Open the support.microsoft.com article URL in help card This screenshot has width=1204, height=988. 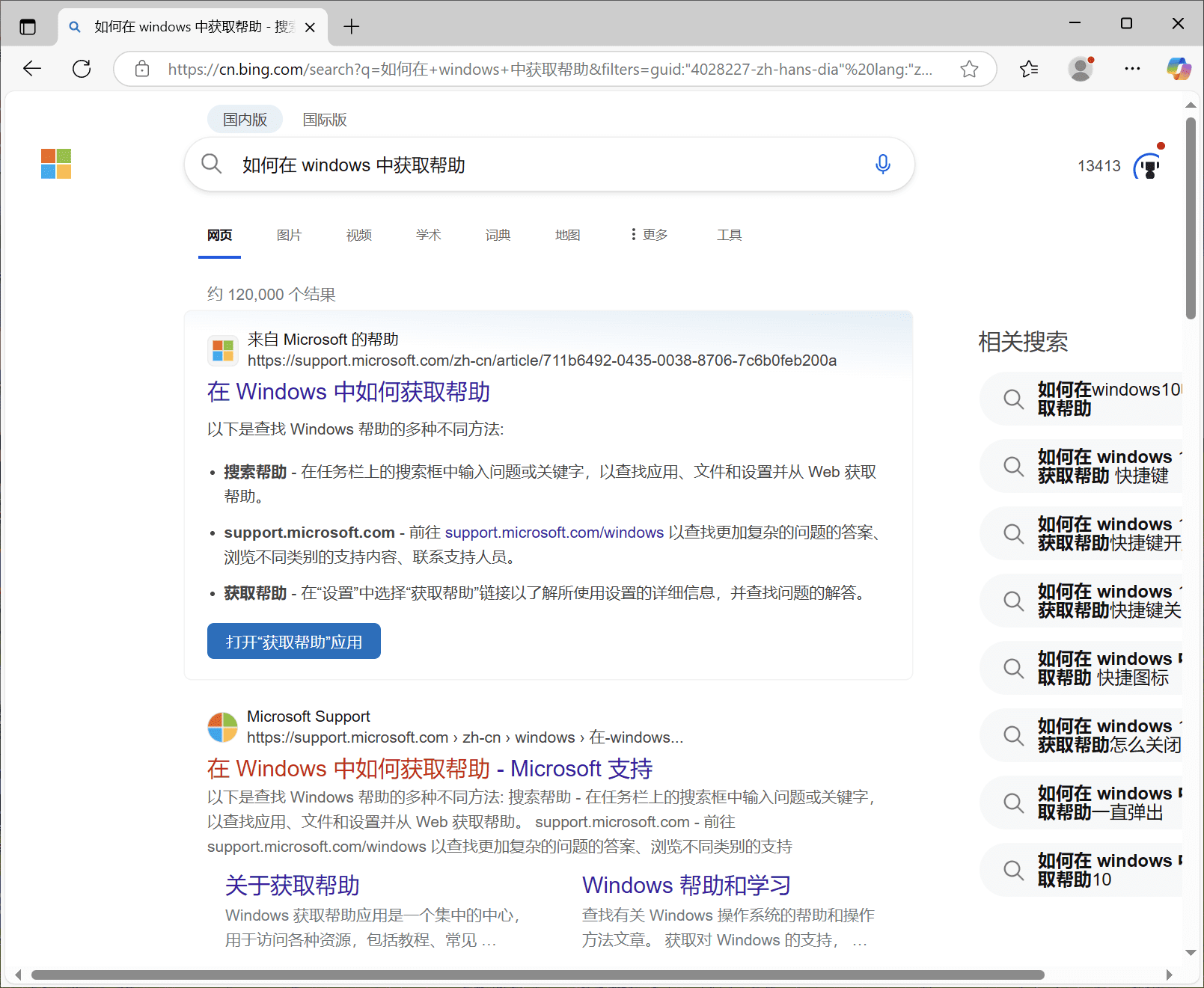tap(542, 360)
